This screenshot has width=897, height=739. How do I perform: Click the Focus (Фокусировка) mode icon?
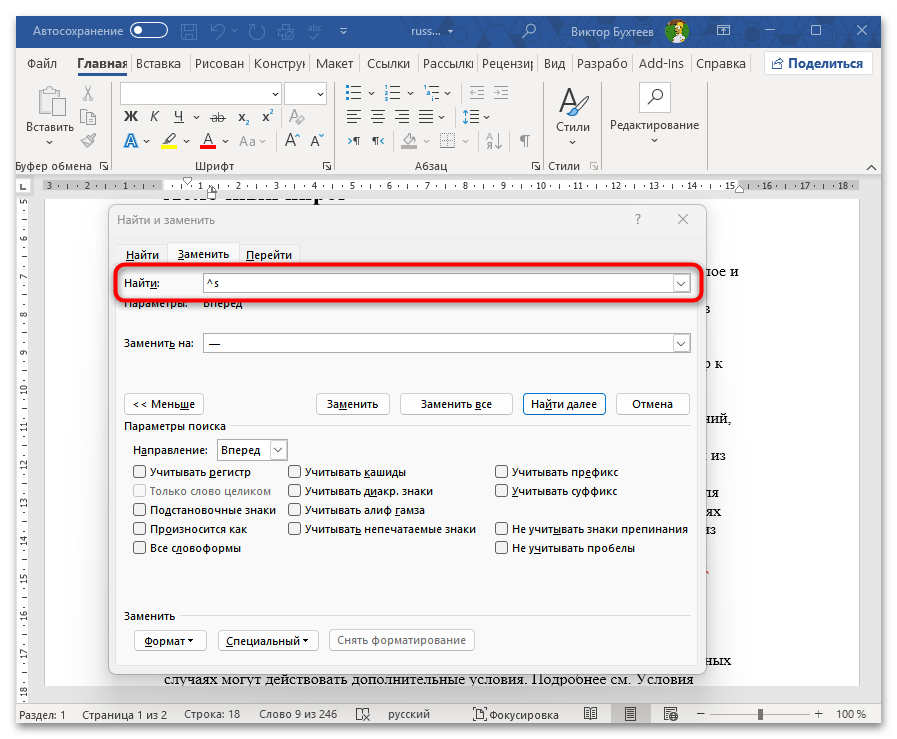[x=482, y=715]
